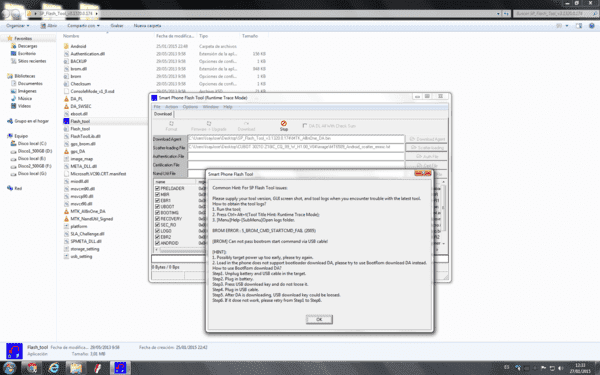Select the Microsoft.VC90.CRT.manifest file

click(x=95, y=174)
